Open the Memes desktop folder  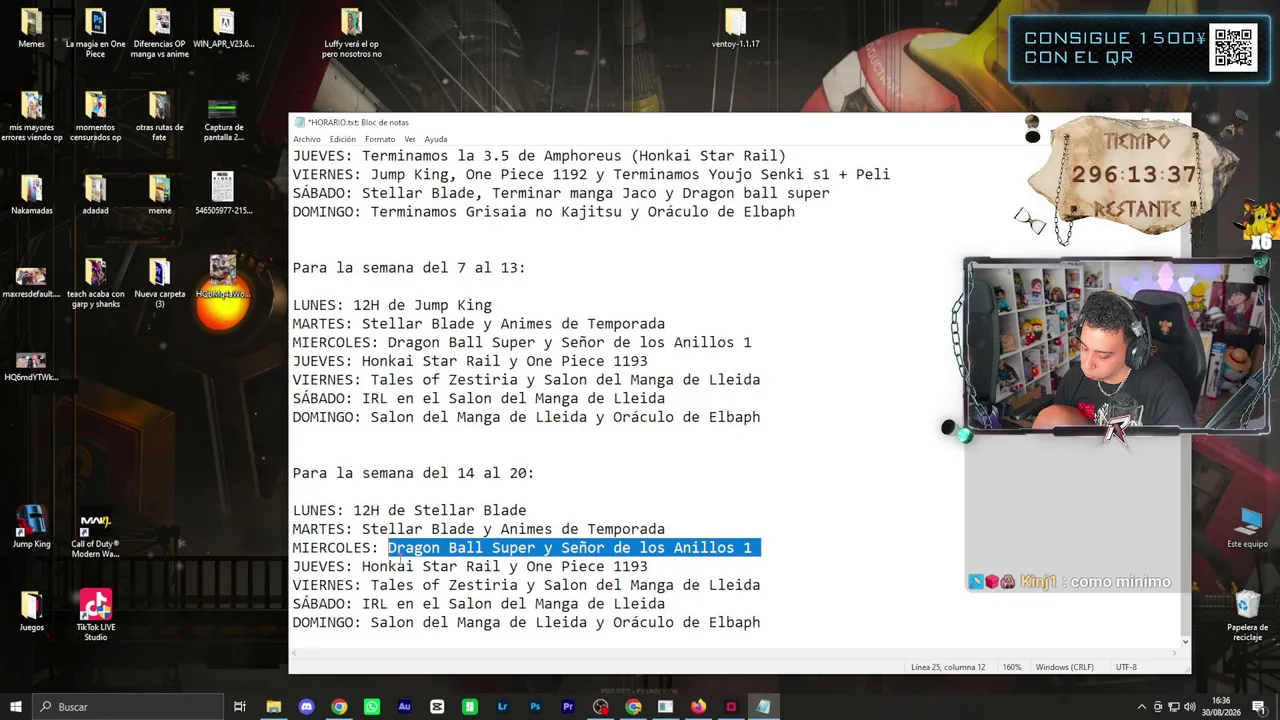tap(31, 28)
